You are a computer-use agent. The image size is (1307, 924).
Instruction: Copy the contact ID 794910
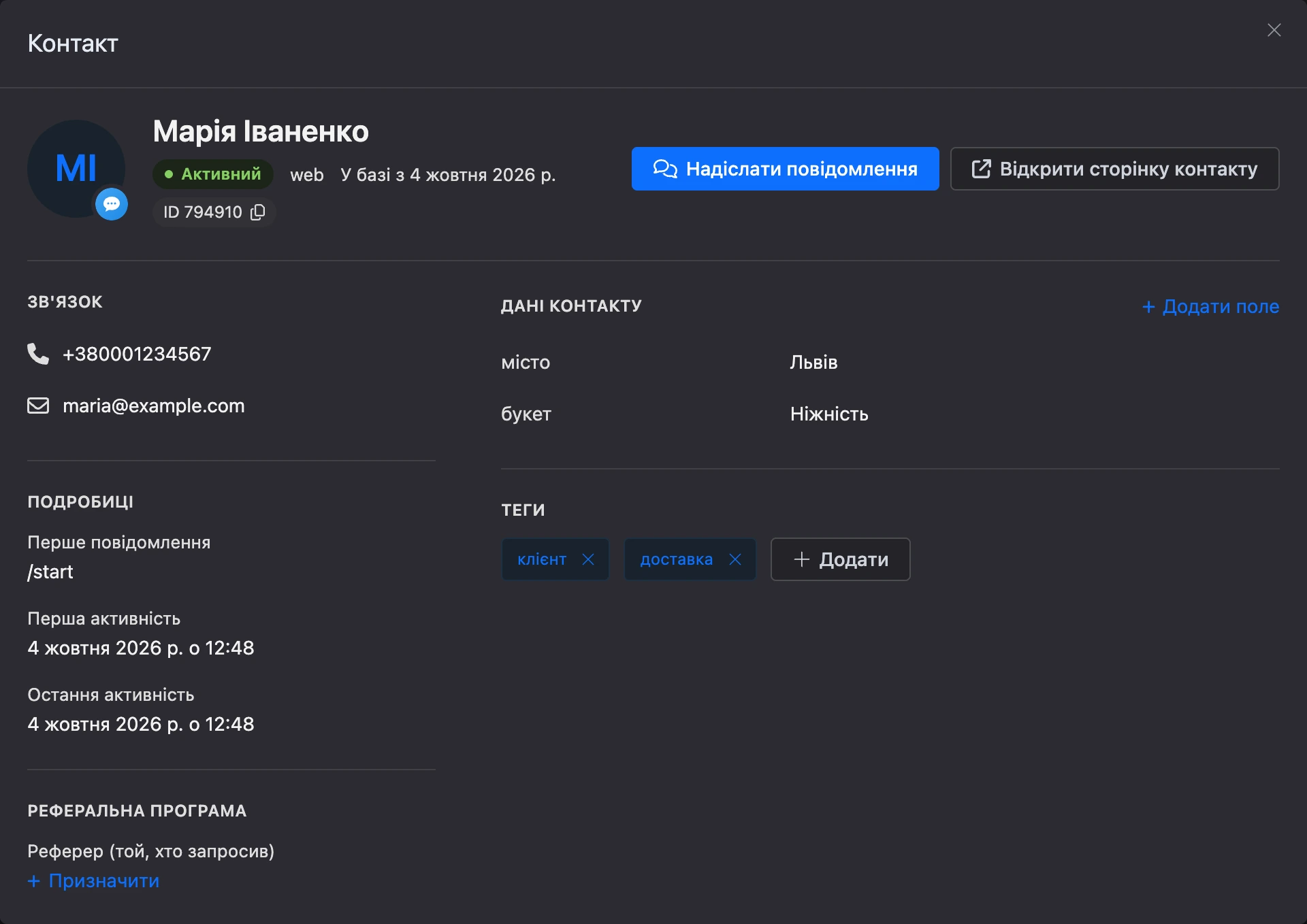coord(258,212)
